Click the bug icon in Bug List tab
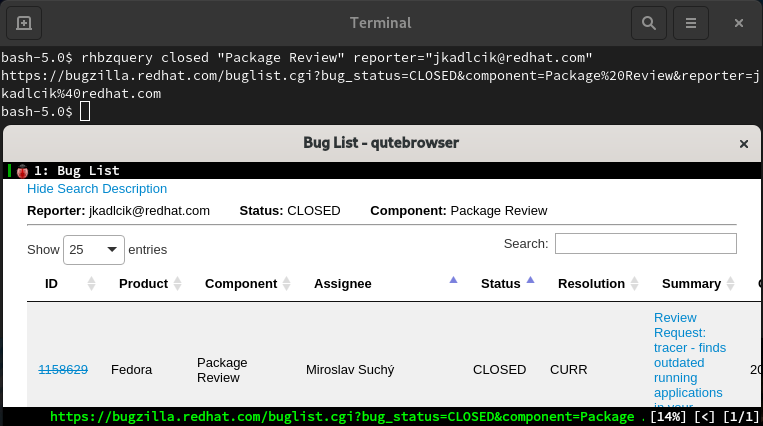This screenshot has width=763, height=426. click(23, 171)
